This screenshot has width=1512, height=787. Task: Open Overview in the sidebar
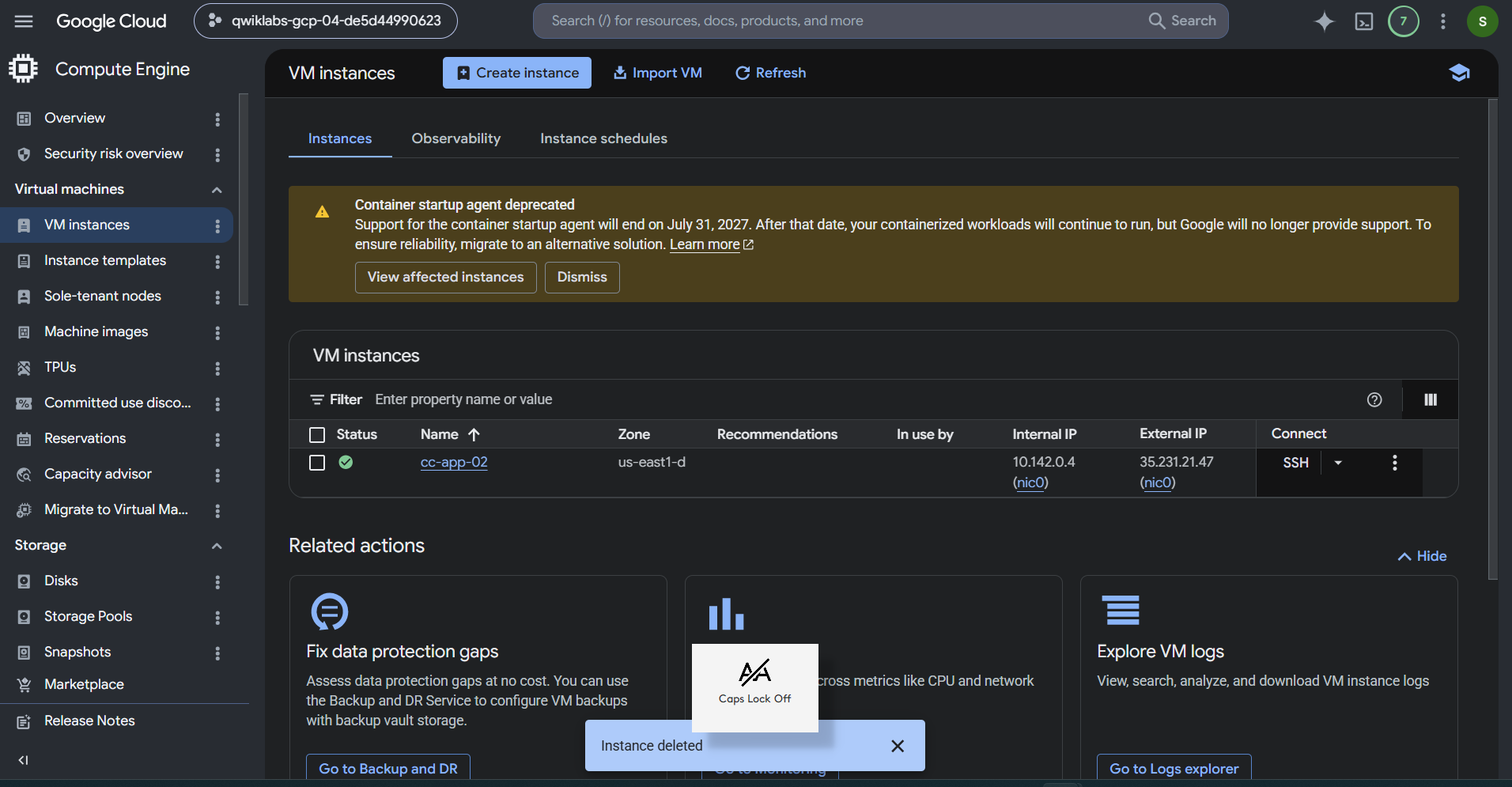(x=75, y=119)
